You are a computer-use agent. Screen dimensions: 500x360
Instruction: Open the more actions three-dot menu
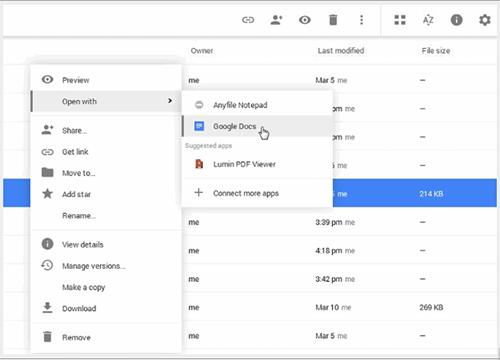coord(361,20)
